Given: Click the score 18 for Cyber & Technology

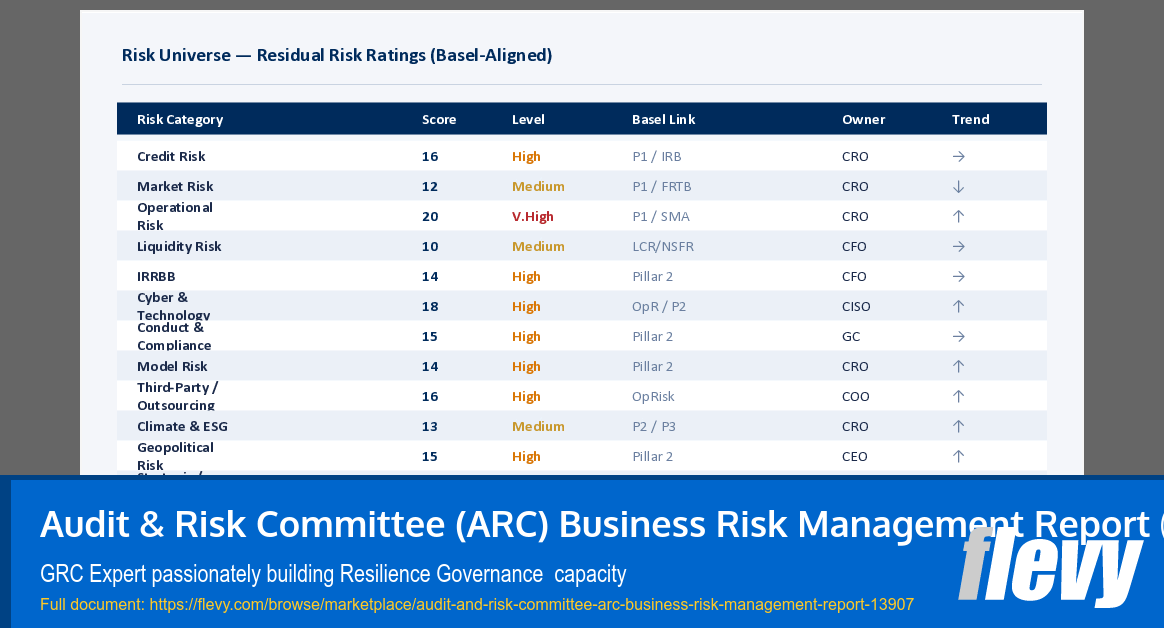Looking at the screenshot, I should (430, 307).
